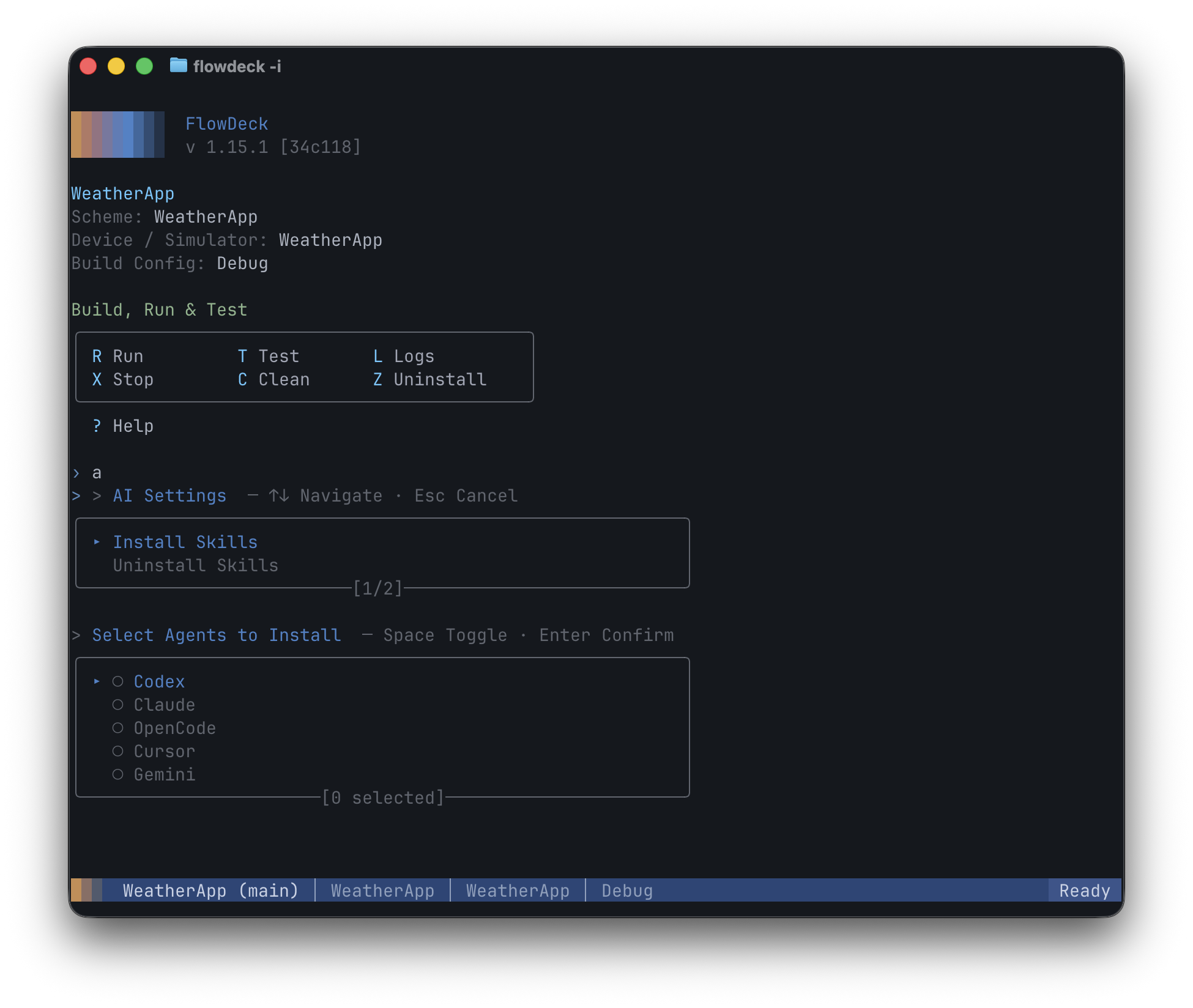Click the version text v 1.15.1 [34c118]
This screenshot has height=1008, width=1193.
(x=273, y=147)
